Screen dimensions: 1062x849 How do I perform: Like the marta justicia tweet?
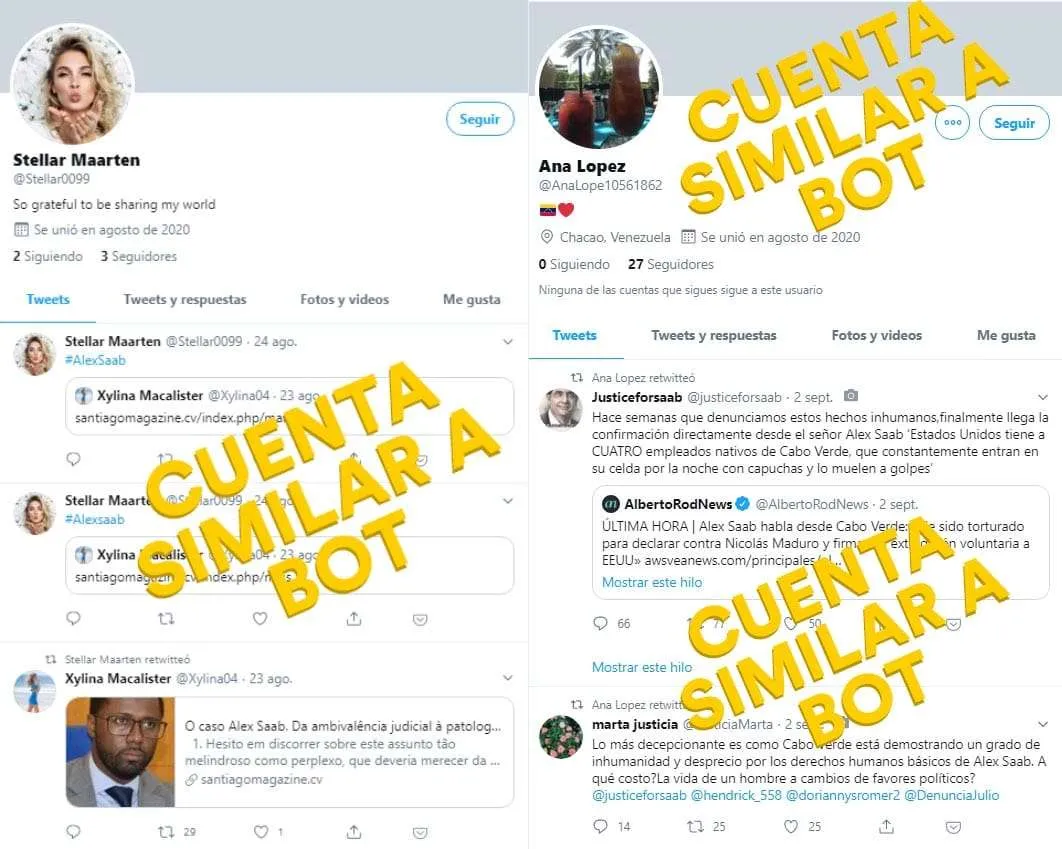pyautogui.click(x=790, y=826)
